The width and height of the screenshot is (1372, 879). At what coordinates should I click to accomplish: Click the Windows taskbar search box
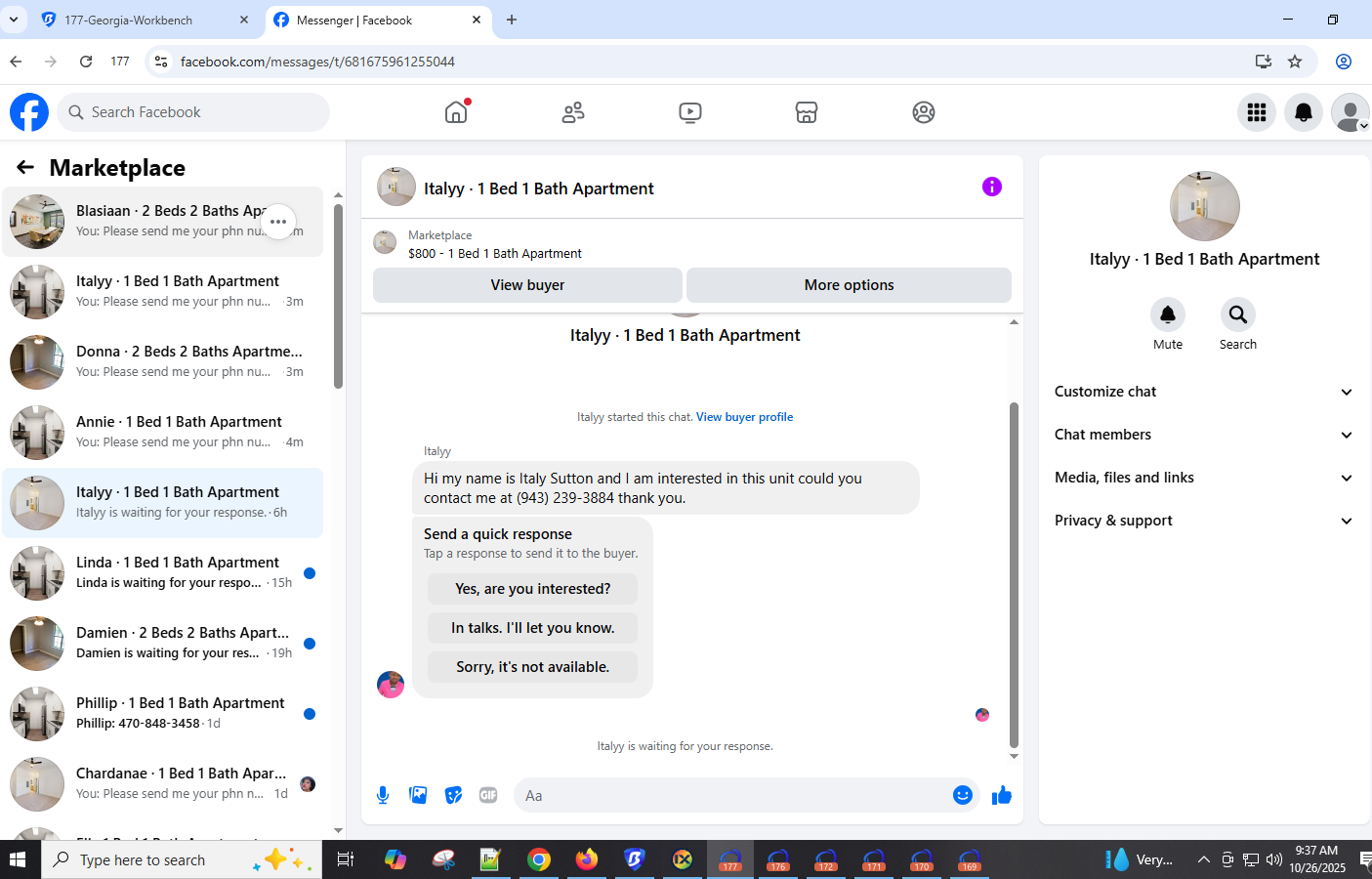[182, 859]
